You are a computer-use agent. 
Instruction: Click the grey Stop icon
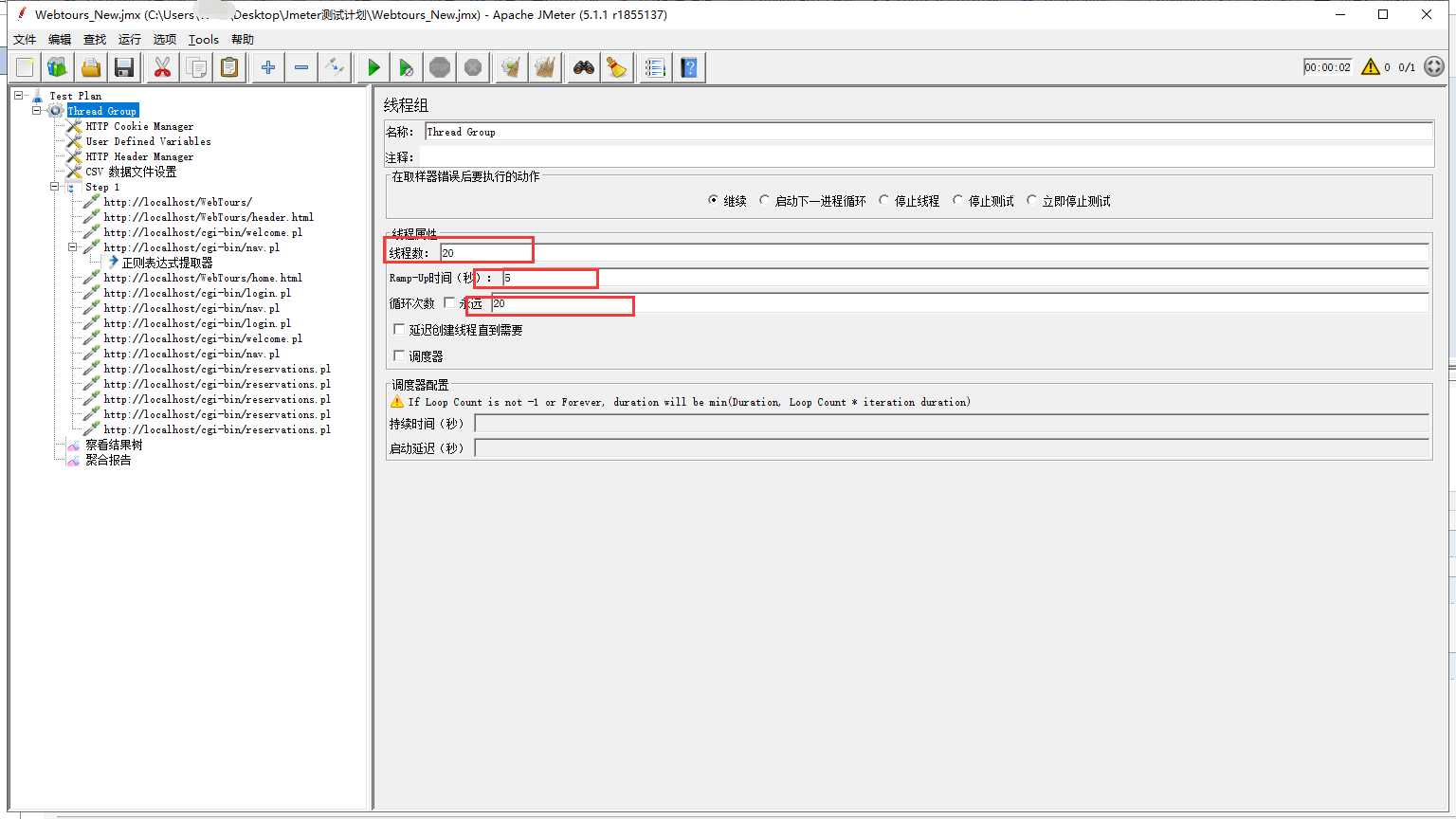click(x=440, y=67)
